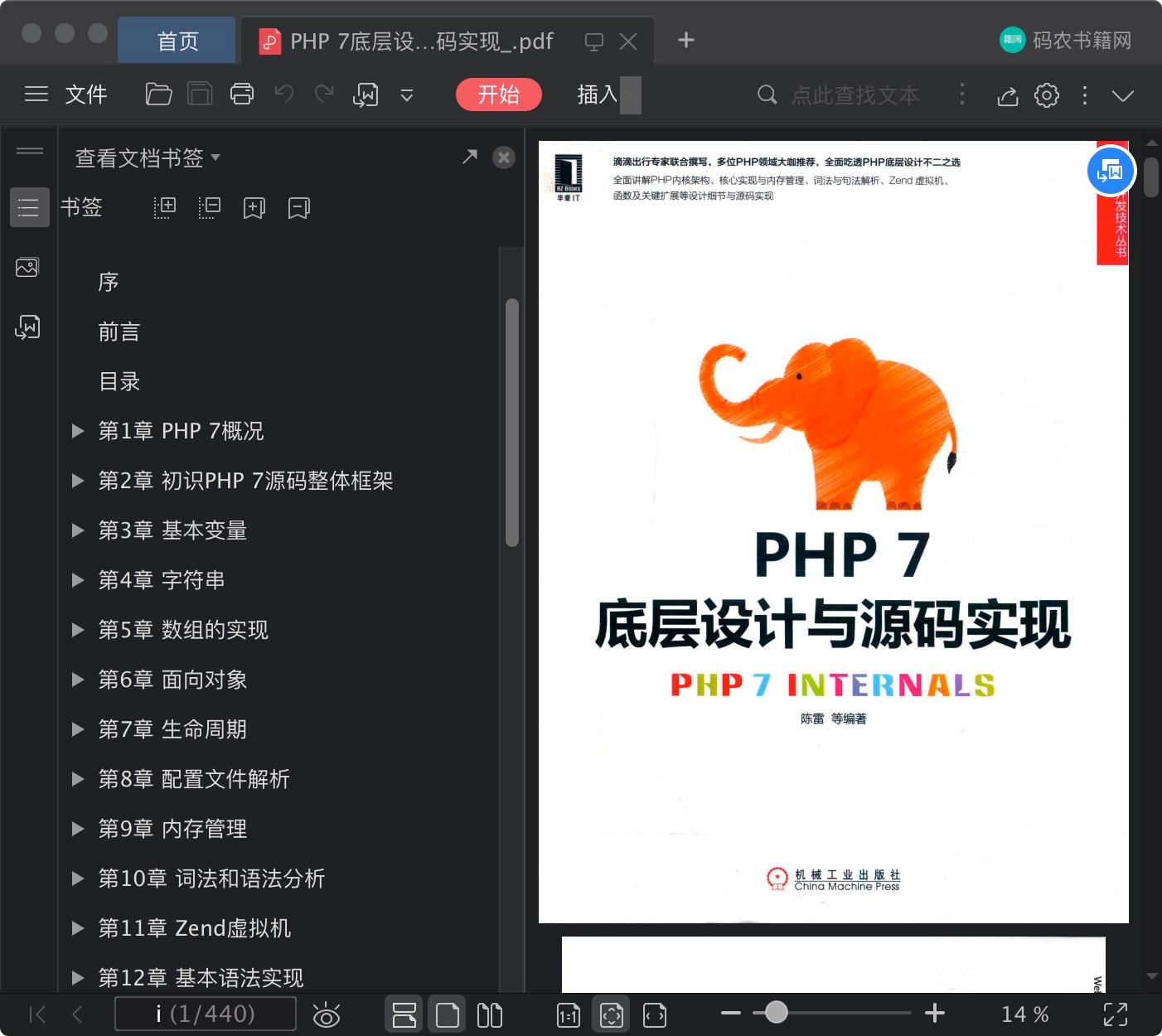
Task: Click the open folder icon
Action: (158, 94)
